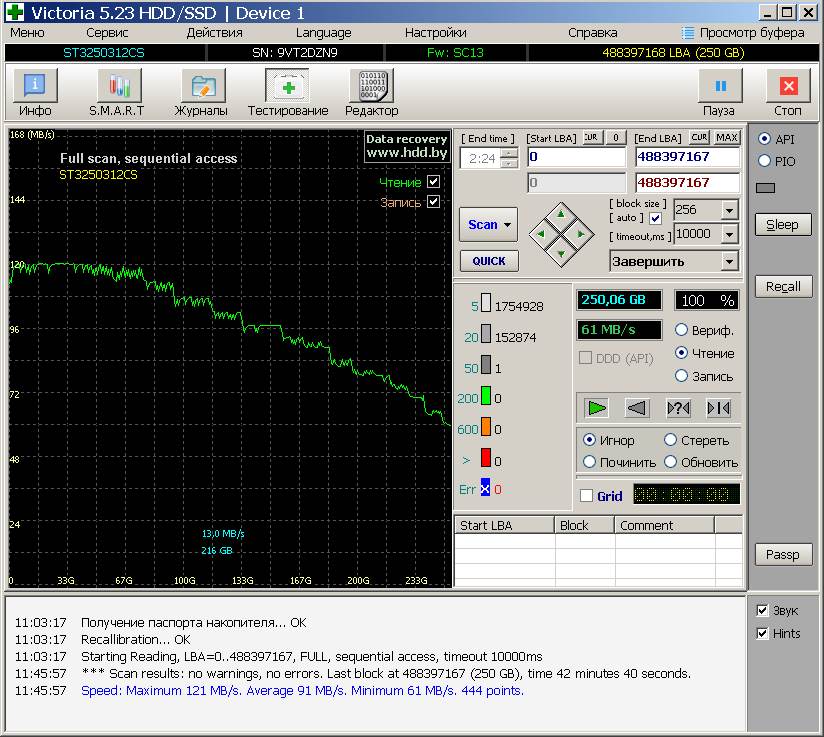Click the up arrow on the navigation diamond
Image resolution: width=824 pixels, height=737 pixels.
pyautogui.click(x=561, y=214)
